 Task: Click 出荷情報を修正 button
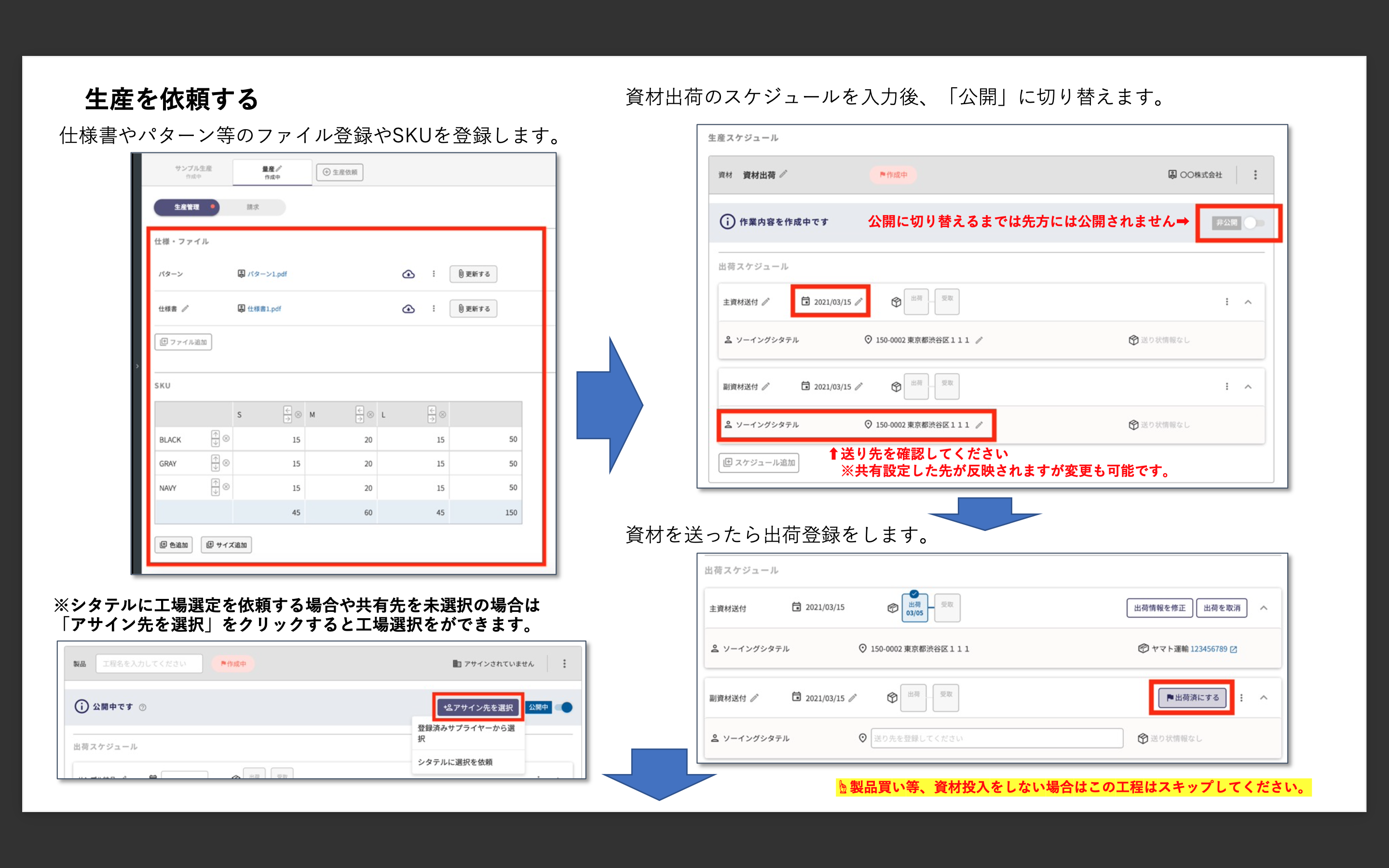click(x=1159, y=608)
